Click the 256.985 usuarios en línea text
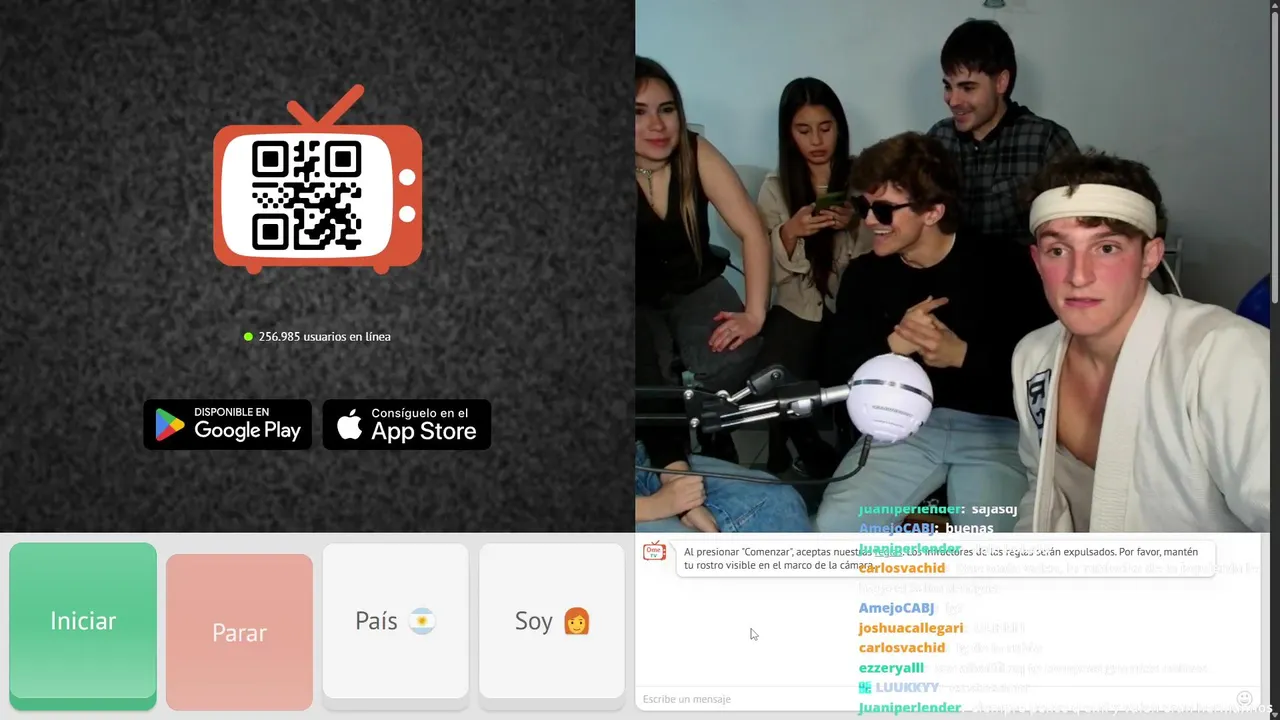The width and height of the screenshot is (1280, 720). tap(324, 337)
